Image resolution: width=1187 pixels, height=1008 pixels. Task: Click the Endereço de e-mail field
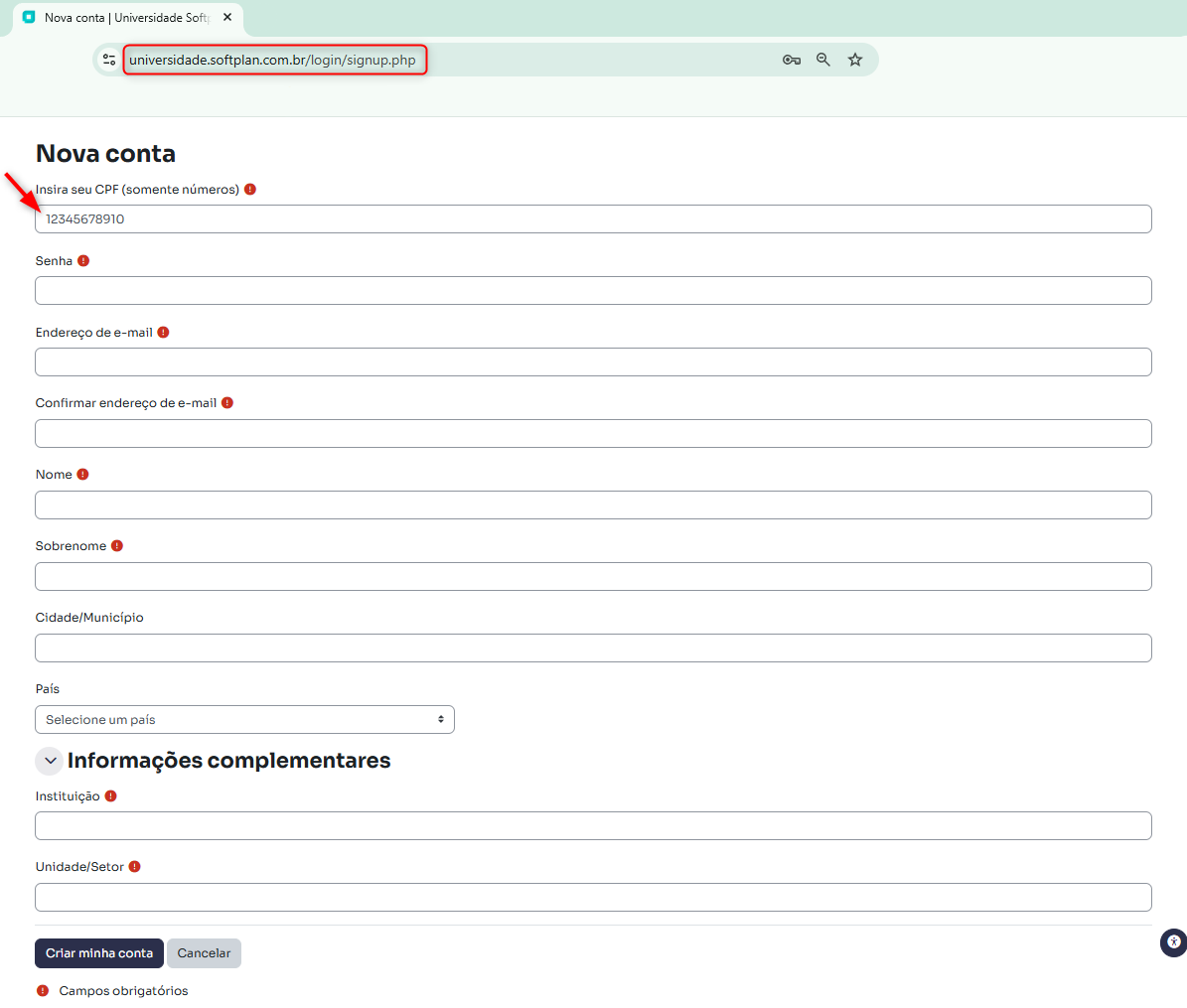click(593, 362)
